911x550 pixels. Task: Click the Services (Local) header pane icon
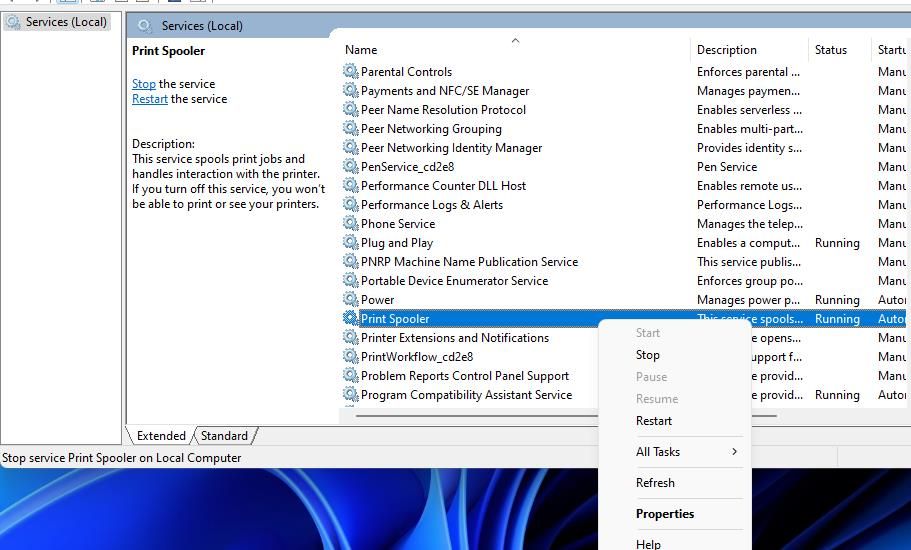145,26
